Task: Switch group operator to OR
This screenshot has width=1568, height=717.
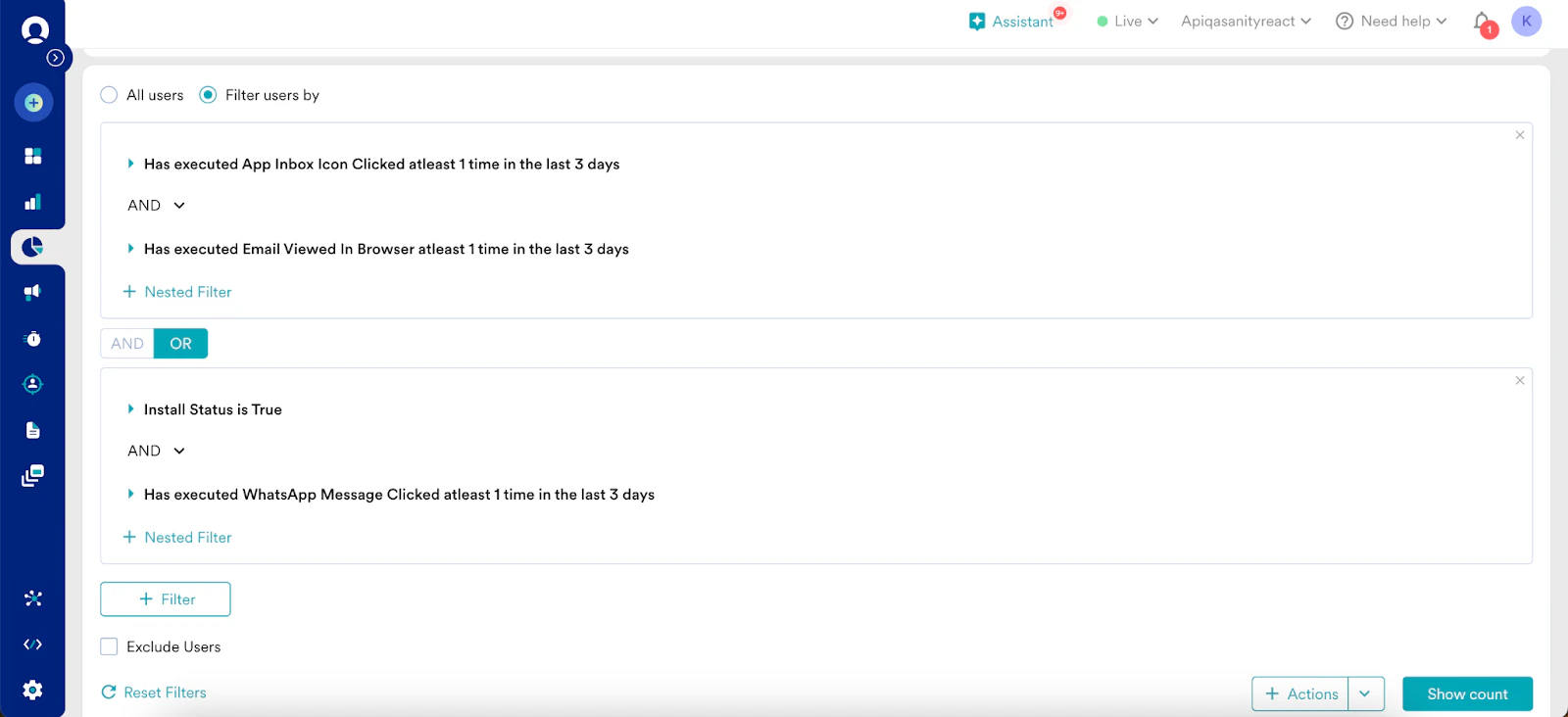Action: (180, 344)
